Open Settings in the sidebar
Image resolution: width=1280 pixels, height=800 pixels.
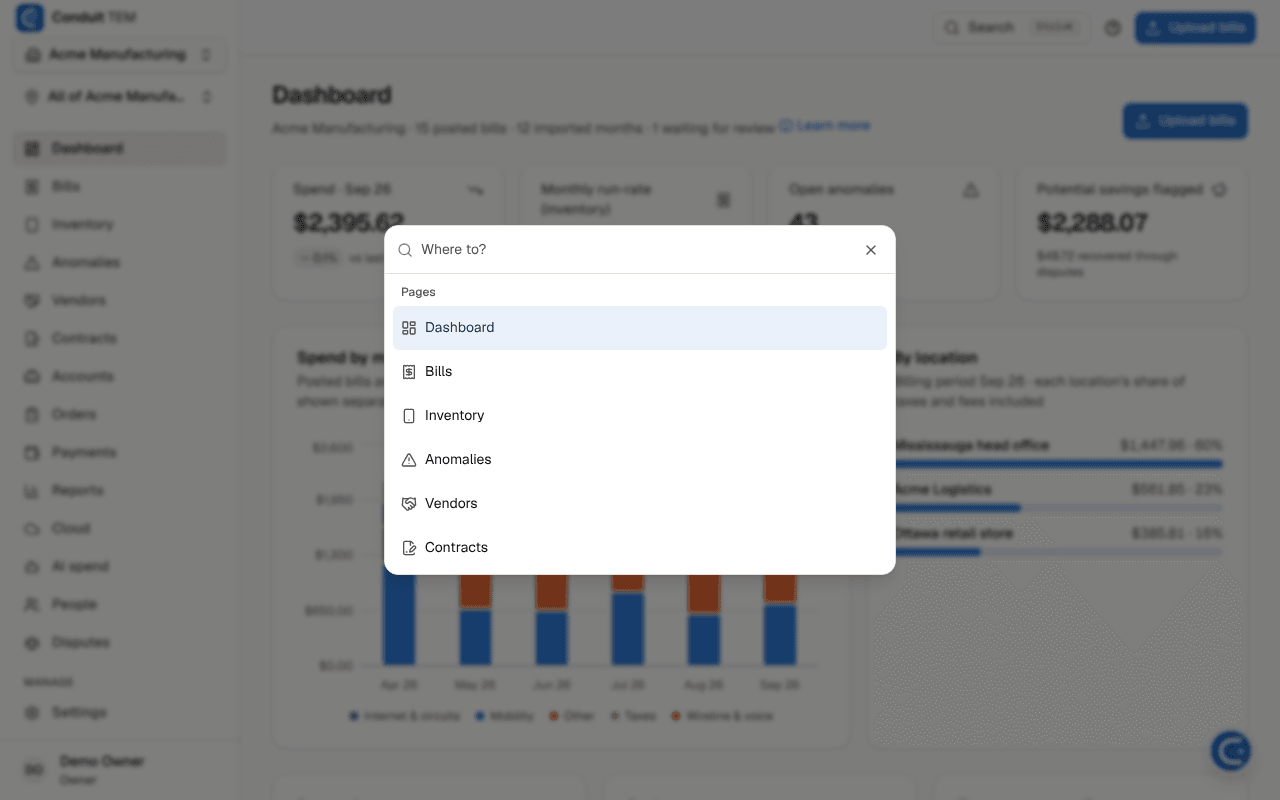[119, 713]
